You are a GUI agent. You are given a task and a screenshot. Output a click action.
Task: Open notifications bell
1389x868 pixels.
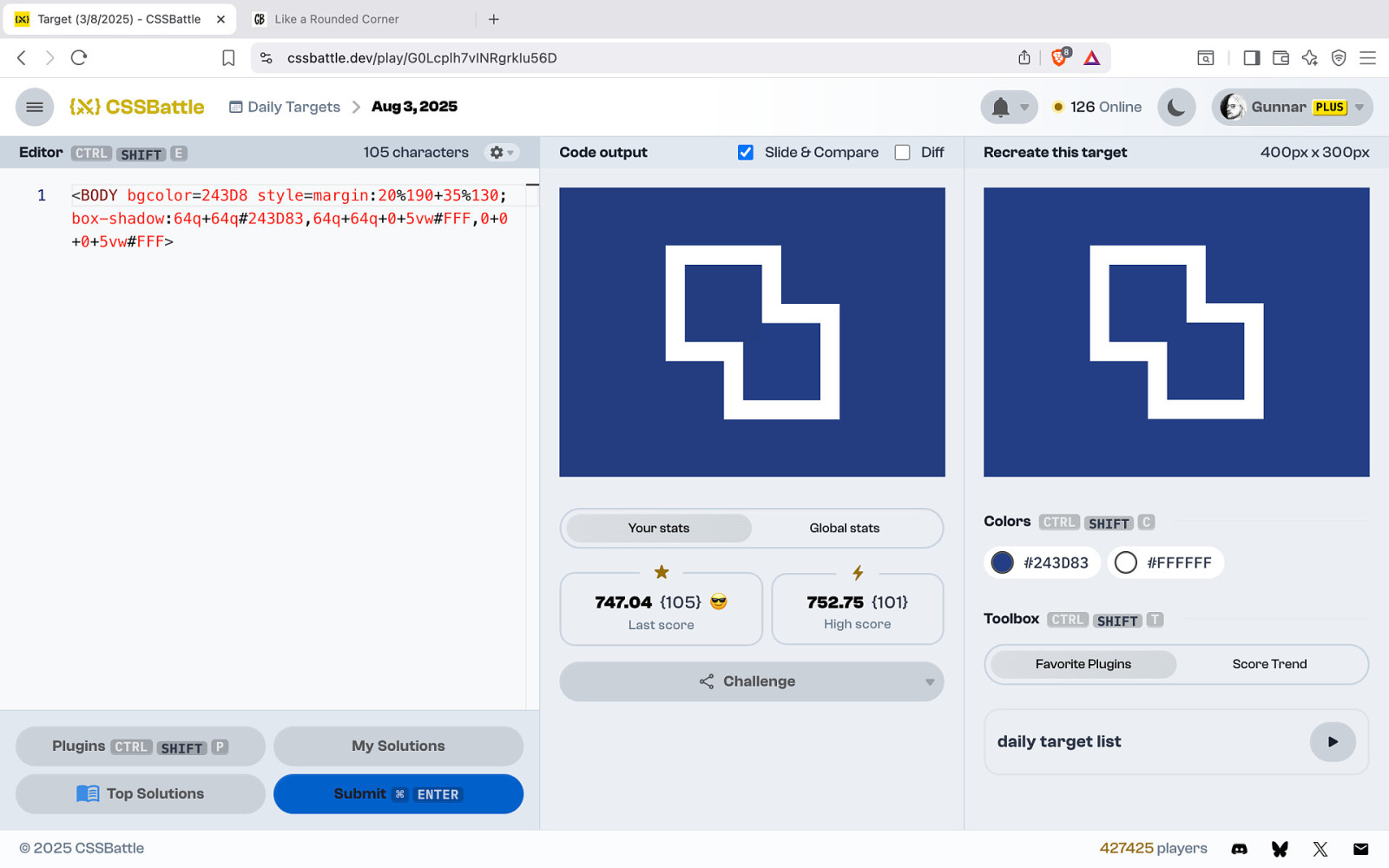pyautogui.click(x=1001, y=108)
